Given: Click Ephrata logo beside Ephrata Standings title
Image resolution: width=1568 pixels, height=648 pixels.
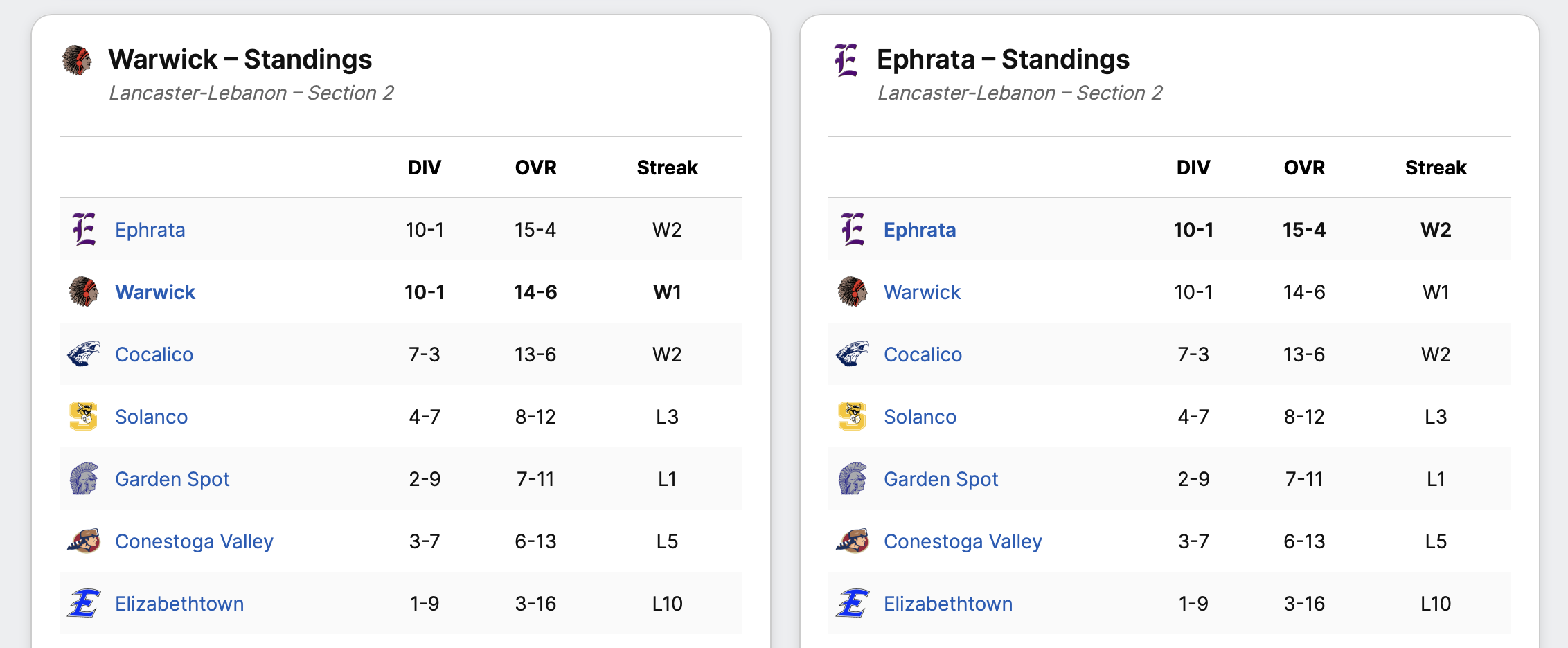Looking at the screenshot, I should (846, 60).
